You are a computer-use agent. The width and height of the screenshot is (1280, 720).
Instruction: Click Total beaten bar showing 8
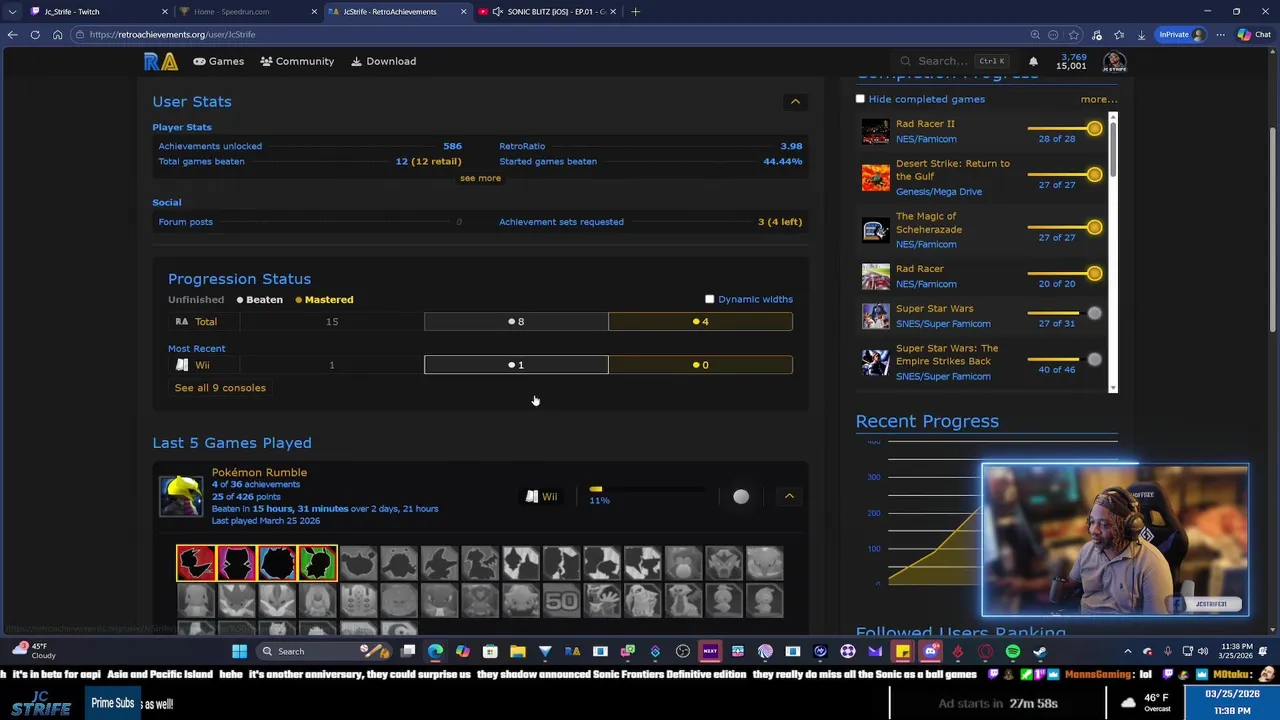click(516, 322)
